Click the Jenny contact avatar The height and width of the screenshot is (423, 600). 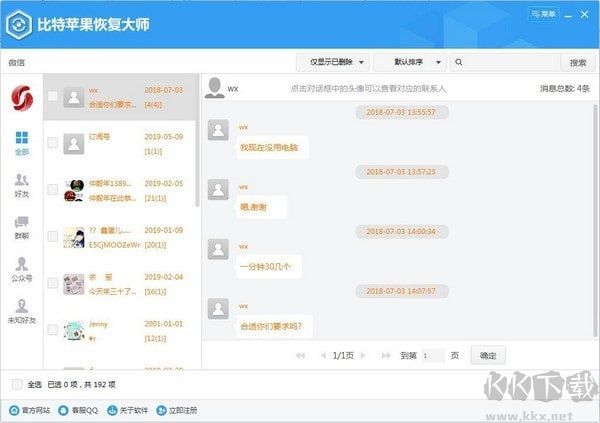[73, 331]
